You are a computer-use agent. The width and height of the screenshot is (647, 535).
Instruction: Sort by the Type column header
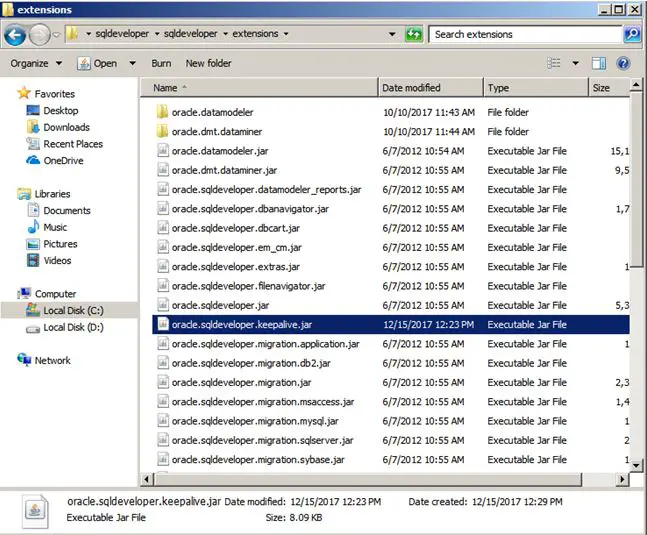tap(536, 87)
